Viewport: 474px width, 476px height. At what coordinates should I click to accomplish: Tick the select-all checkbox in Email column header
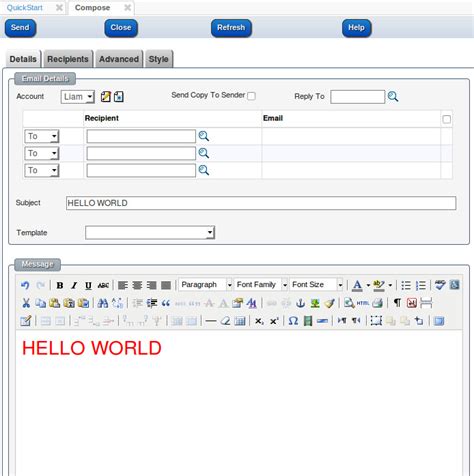(x=446, y=119)
